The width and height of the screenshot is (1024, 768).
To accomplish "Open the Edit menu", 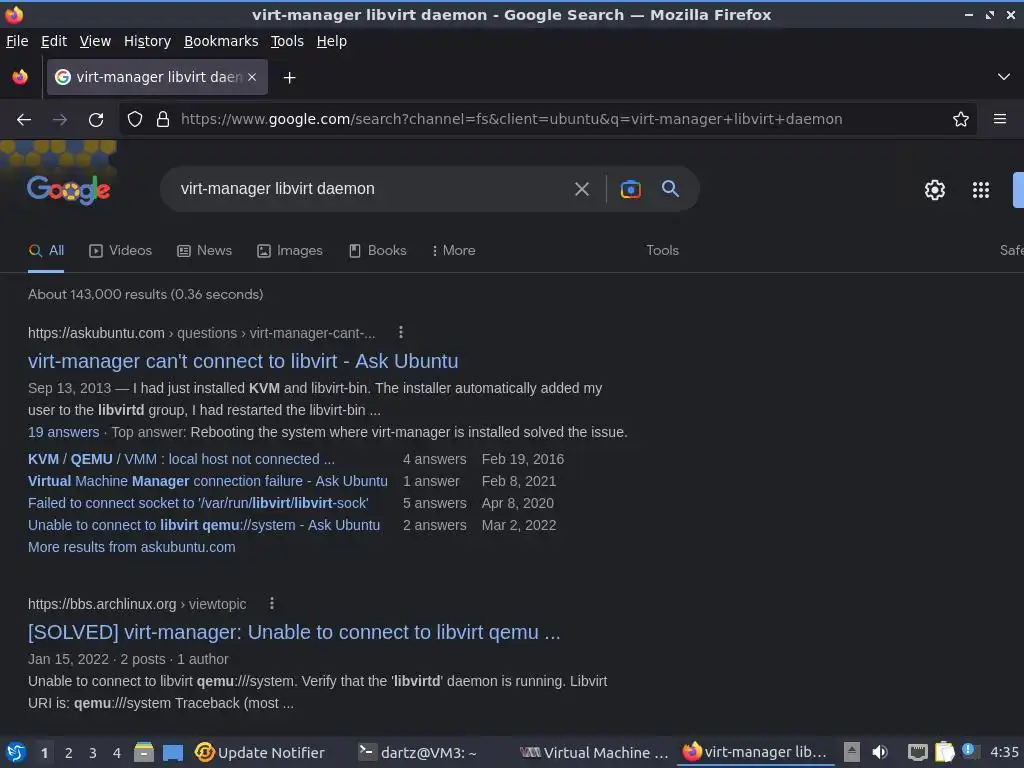I will 54,41.
